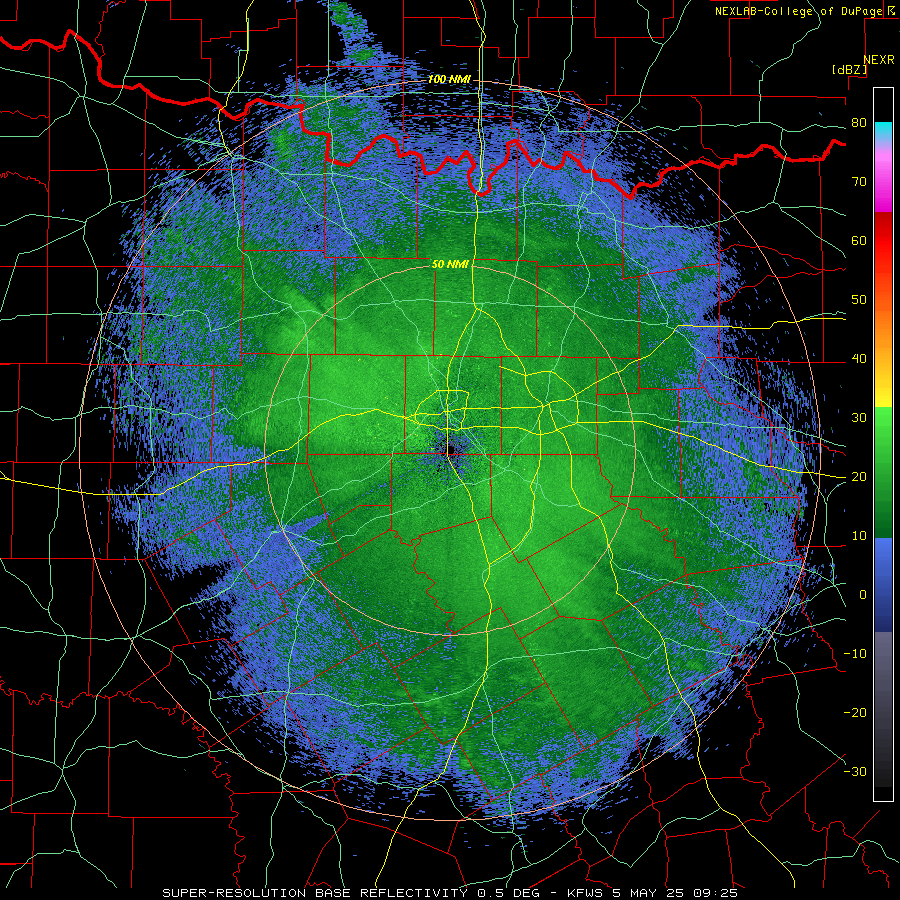900x900 pixels.
Task: Click the 80 value on the dBZ scale
Action: 859,123
